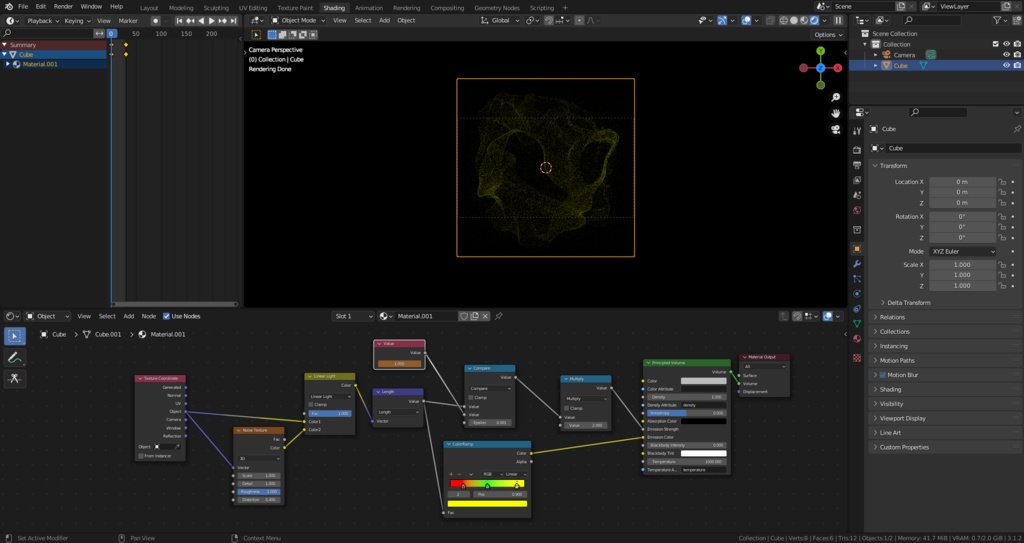Pause viewport render preview
The height and width of the screenshot is (543, 1024).
coord(839,20)
